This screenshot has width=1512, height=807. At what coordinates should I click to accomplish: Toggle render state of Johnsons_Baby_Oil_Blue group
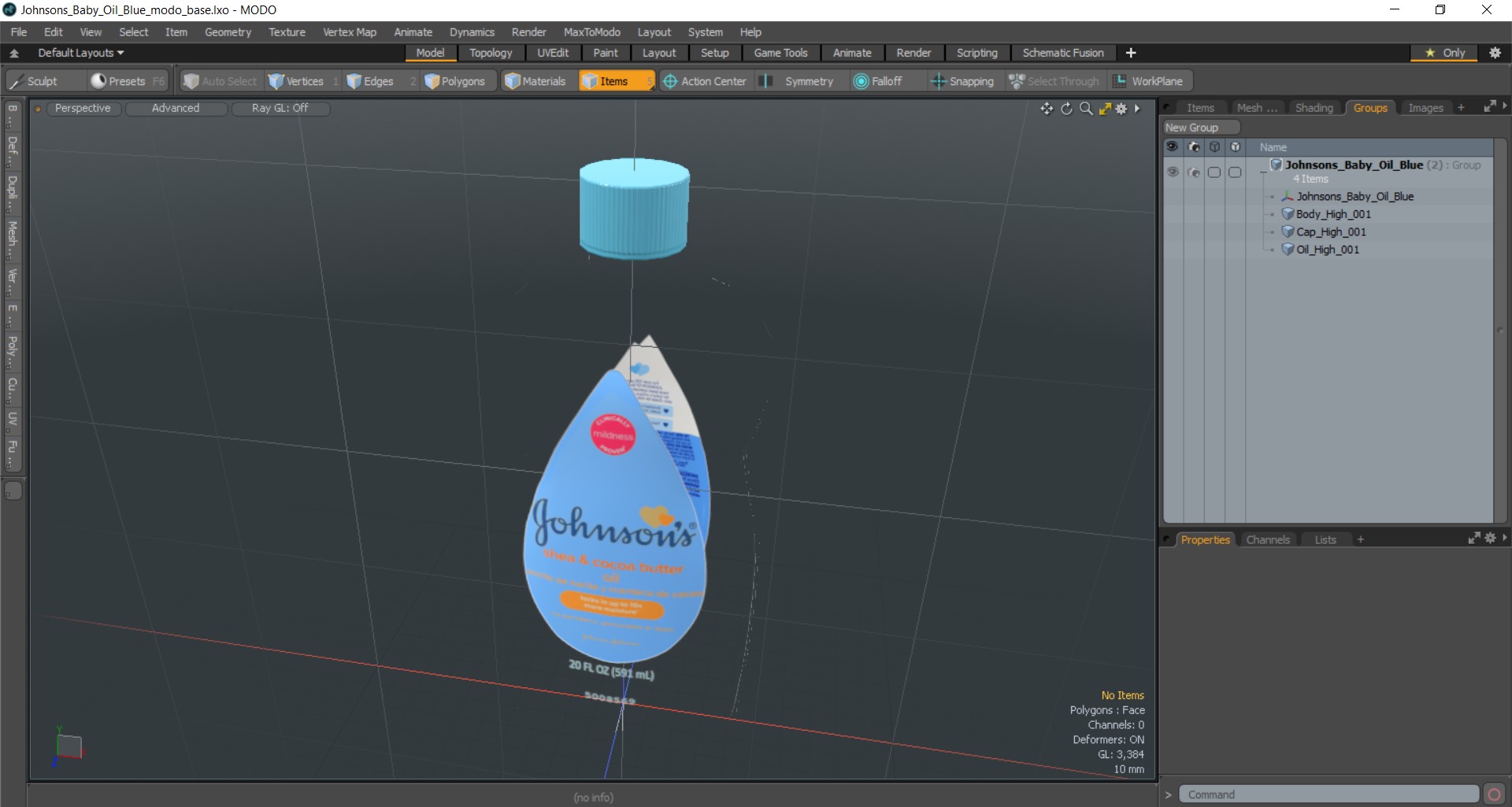coord(1194,172)
